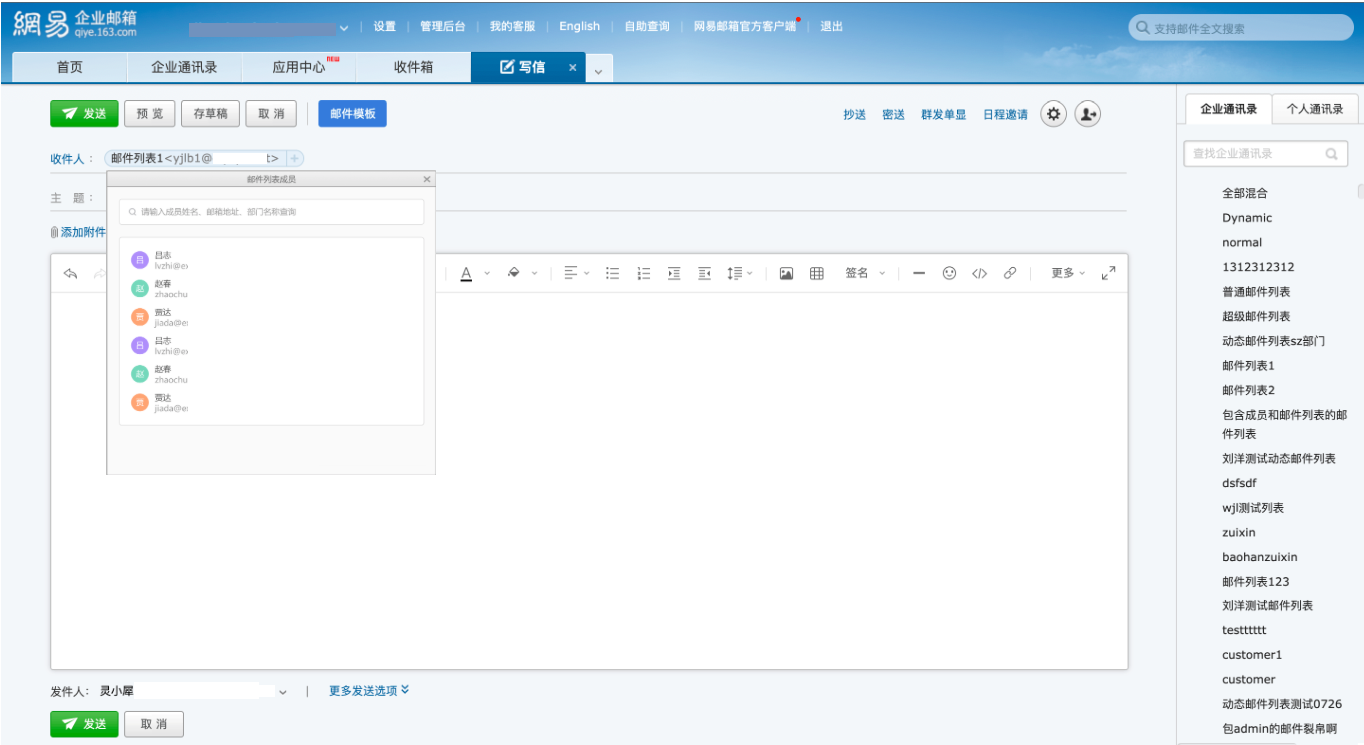This screenshot has width=1364, height=745.
Task: Insert a horizontal line in editor
Action: (x=919, y=273)
